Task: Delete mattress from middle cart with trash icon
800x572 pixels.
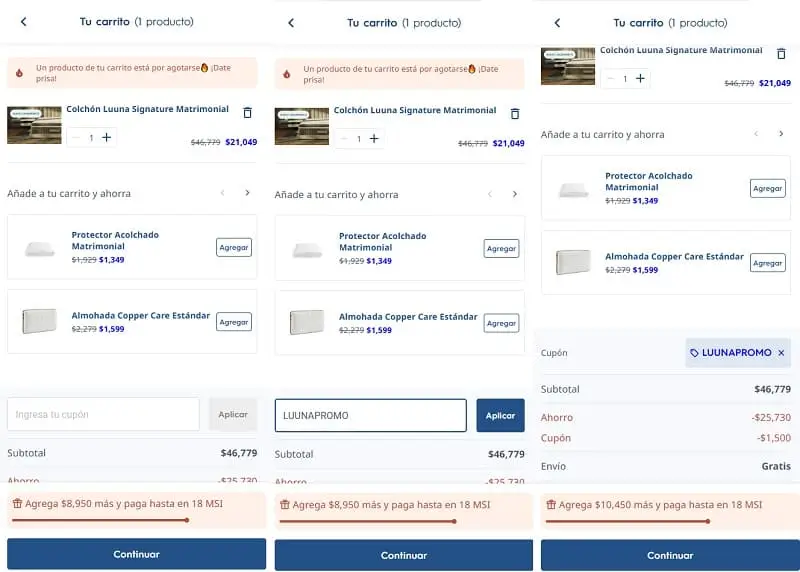Action: tap(515, 113)
